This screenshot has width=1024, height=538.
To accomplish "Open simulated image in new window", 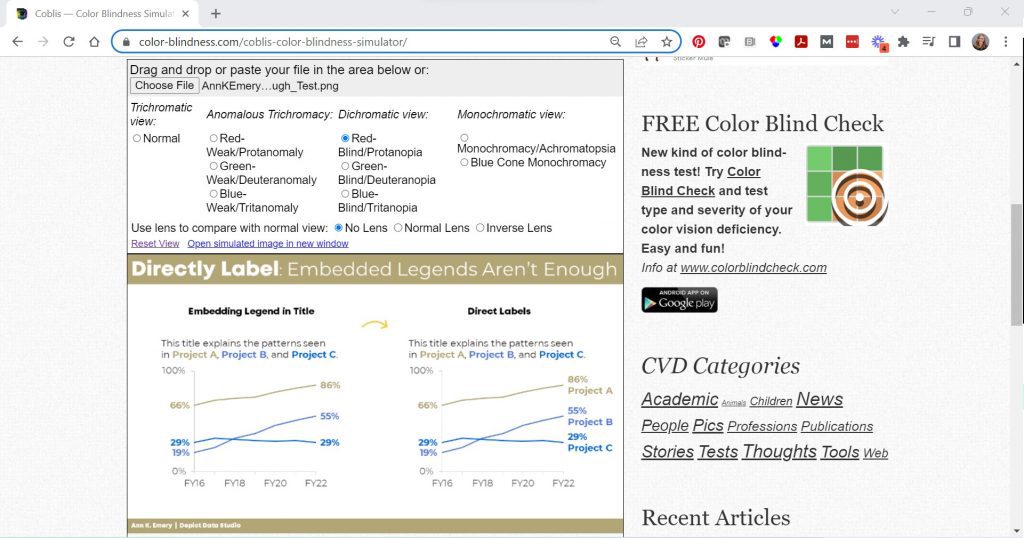I will click(268, 244).
